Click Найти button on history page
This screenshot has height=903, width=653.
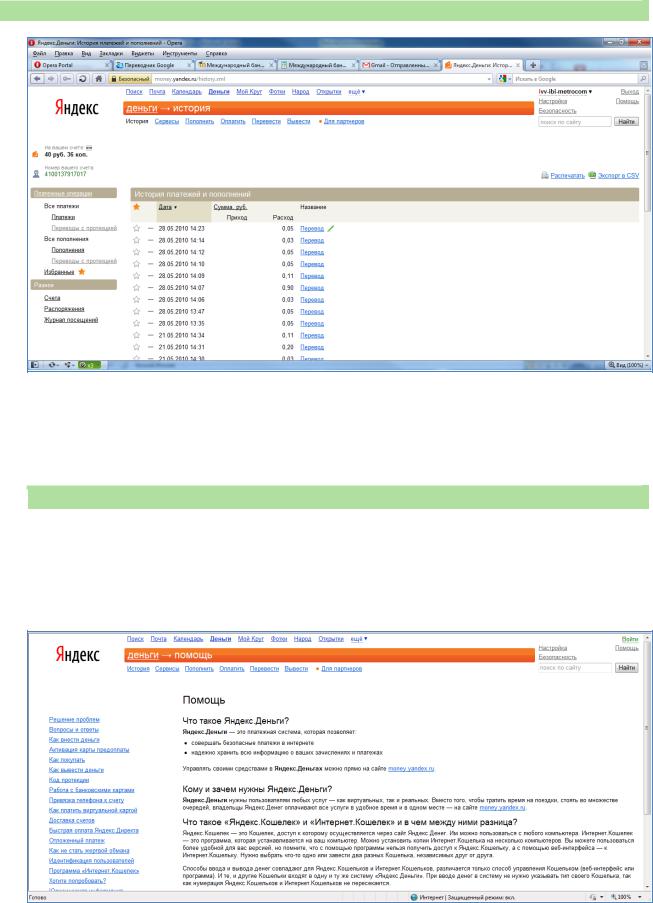(x=626, y=122)
